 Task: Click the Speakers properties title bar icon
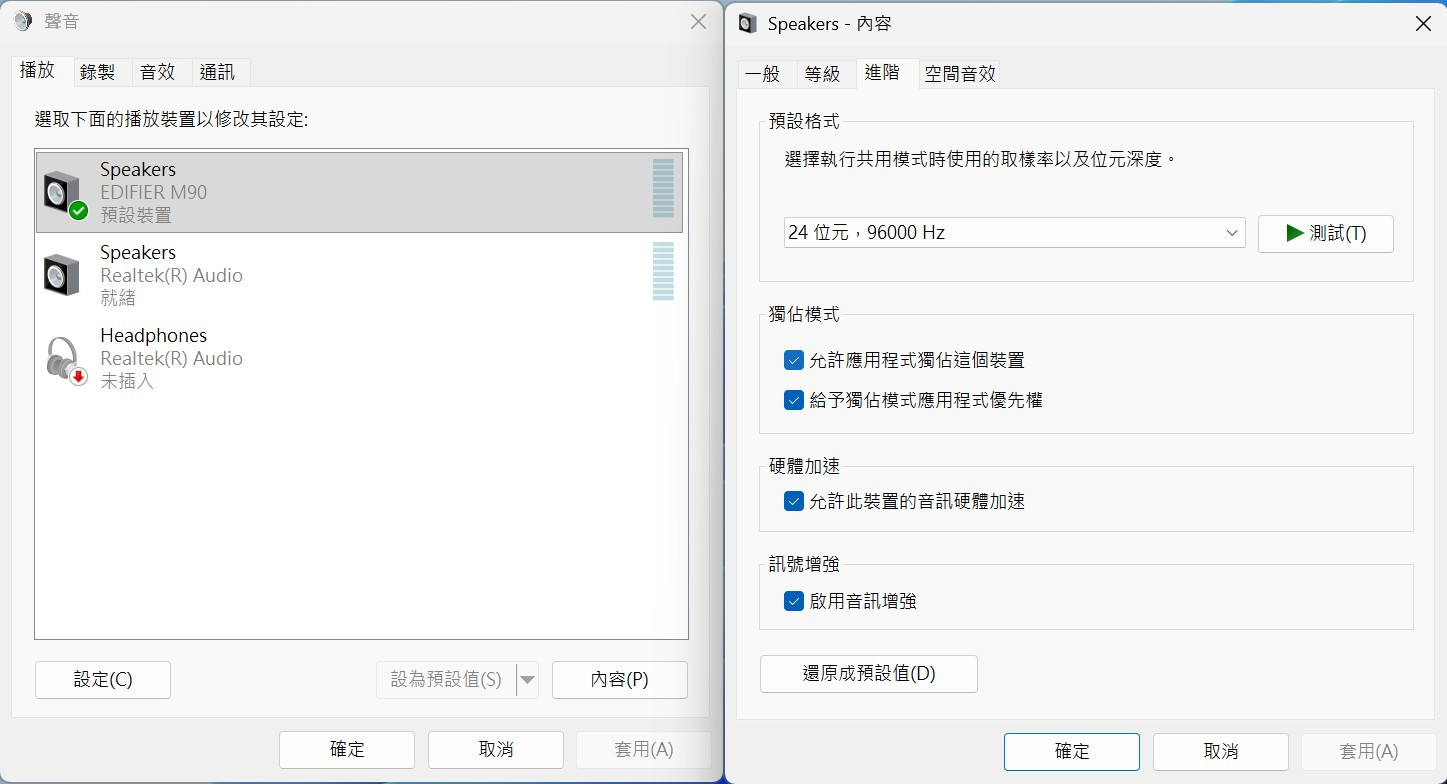tap(747, 23)
